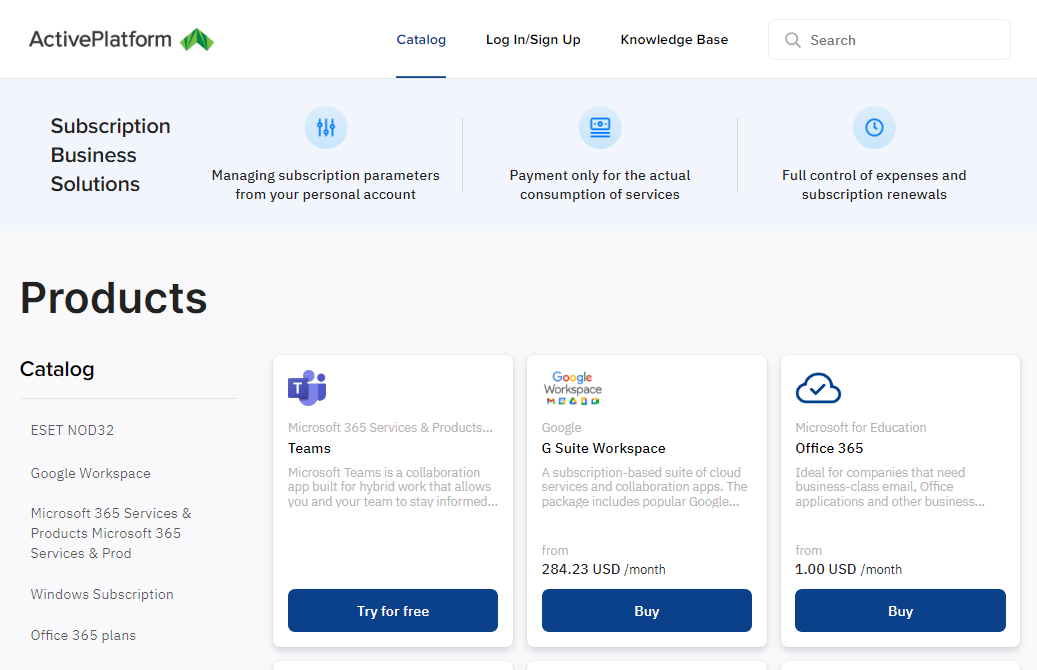Select Office 365 plans in the Catalog sidebar

click(x=83, y=635)
